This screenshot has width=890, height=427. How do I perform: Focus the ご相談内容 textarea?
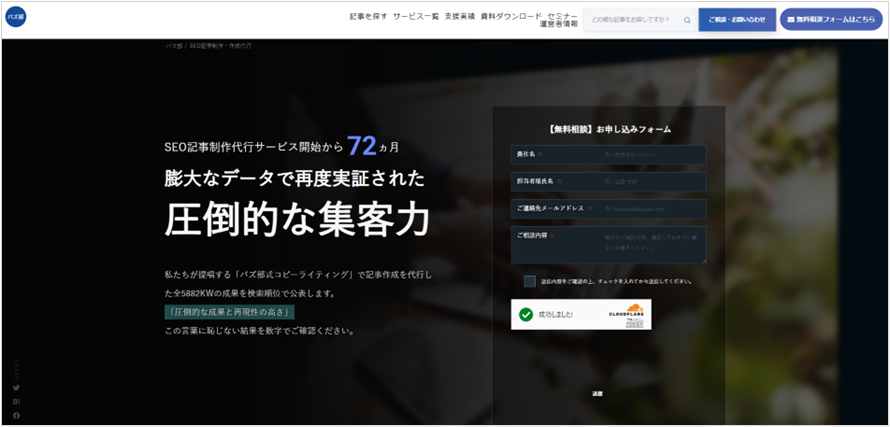pos(608,245)
